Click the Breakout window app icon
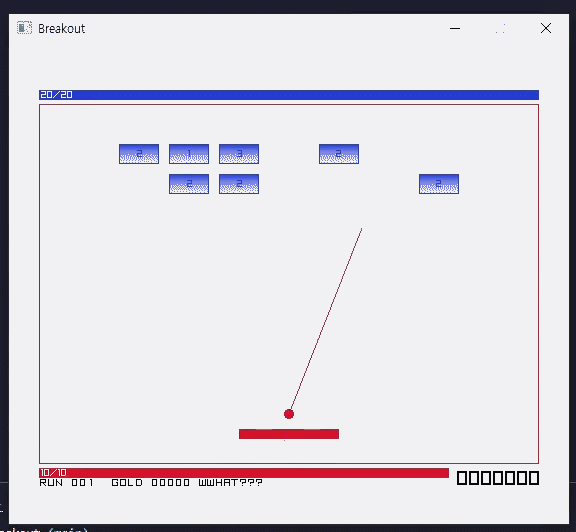The image size is (576, 532). (x=24, y=28)
